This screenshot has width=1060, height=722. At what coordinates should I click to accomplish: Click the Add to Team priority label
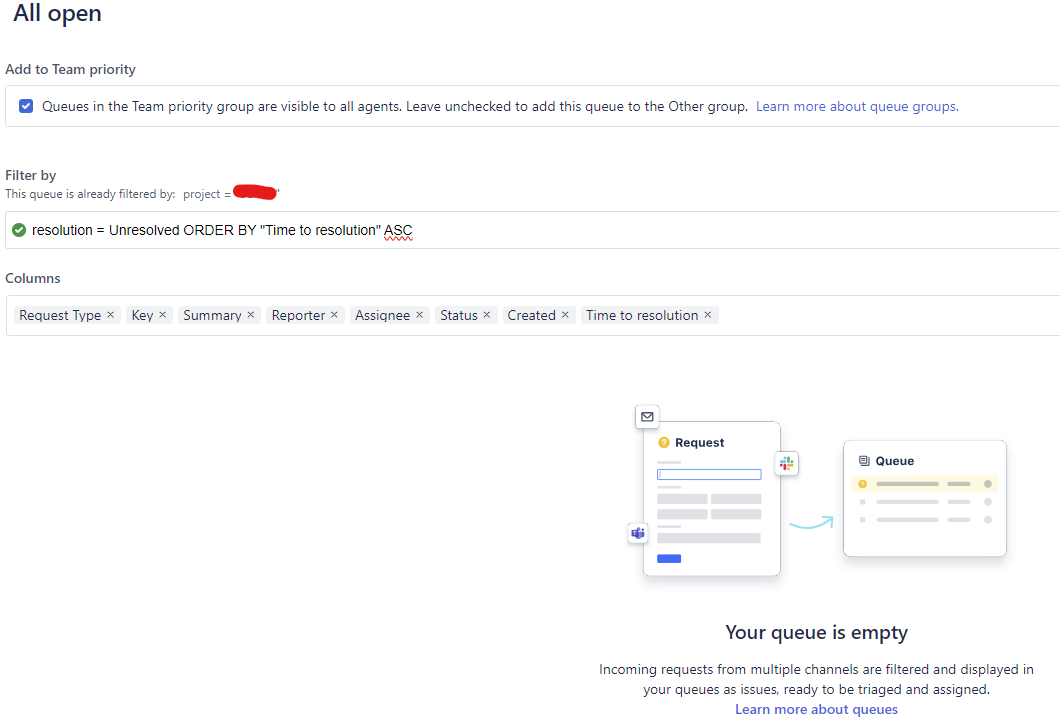(x=70, y=69)
